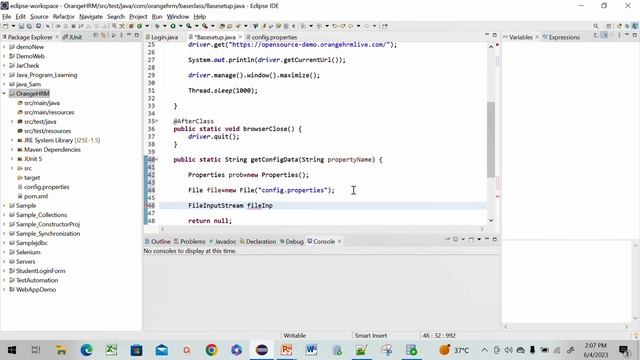Click the Debug bug icon in toolbar
This screenshot has height=360, width=640.
(x=157, y=26)
